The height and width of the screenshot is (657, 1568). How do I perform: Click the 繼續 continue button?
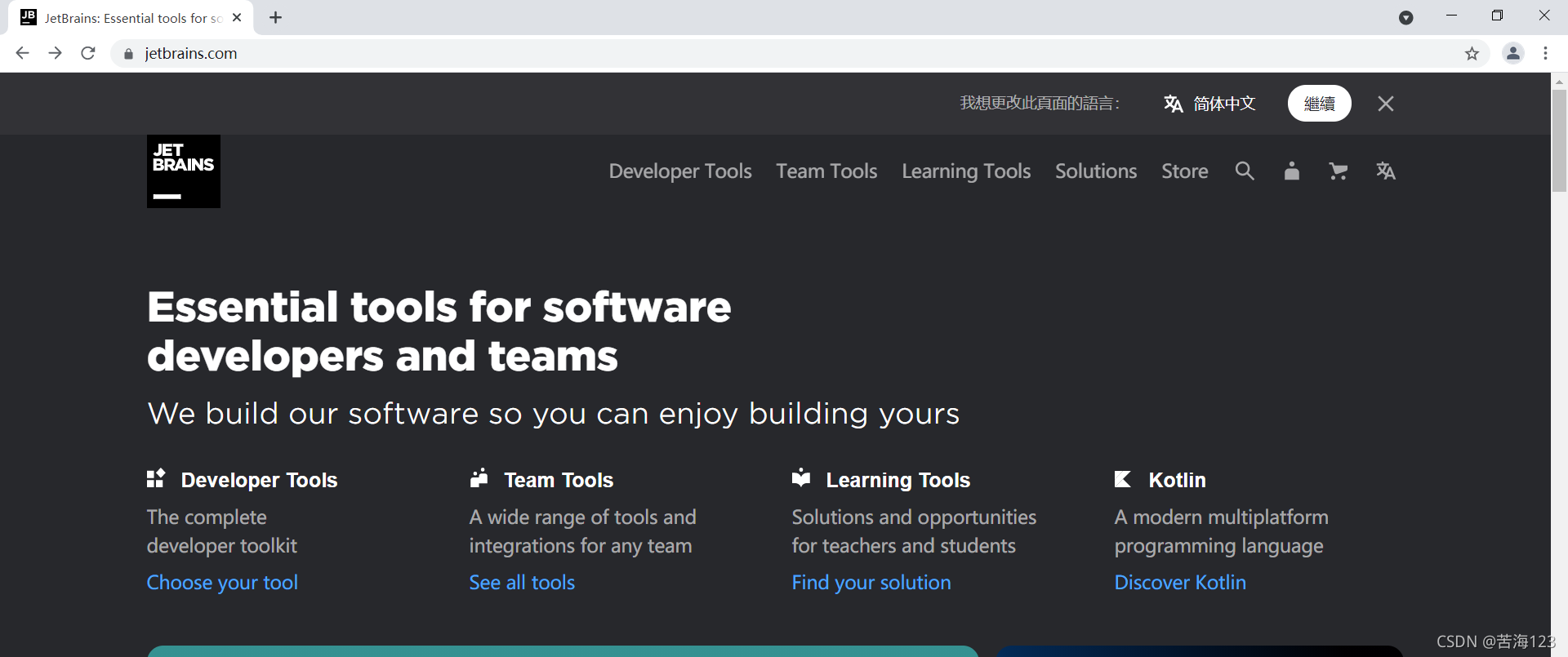(1320, 104)
